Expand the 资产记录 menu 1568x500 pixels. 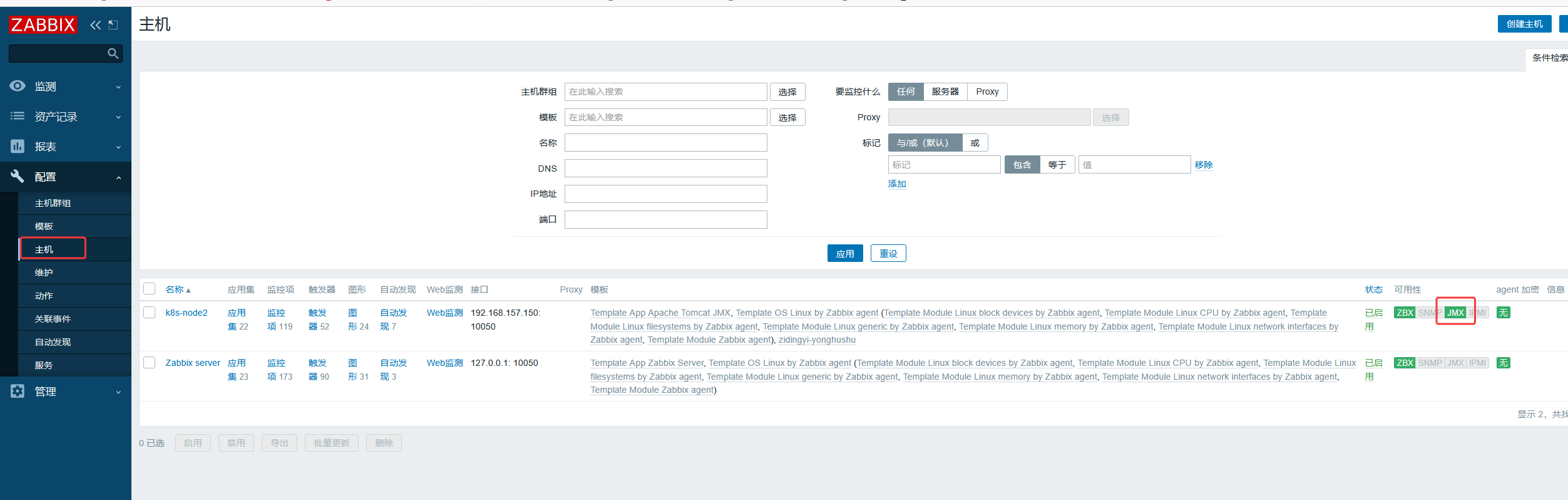click(x=66, y=116)
